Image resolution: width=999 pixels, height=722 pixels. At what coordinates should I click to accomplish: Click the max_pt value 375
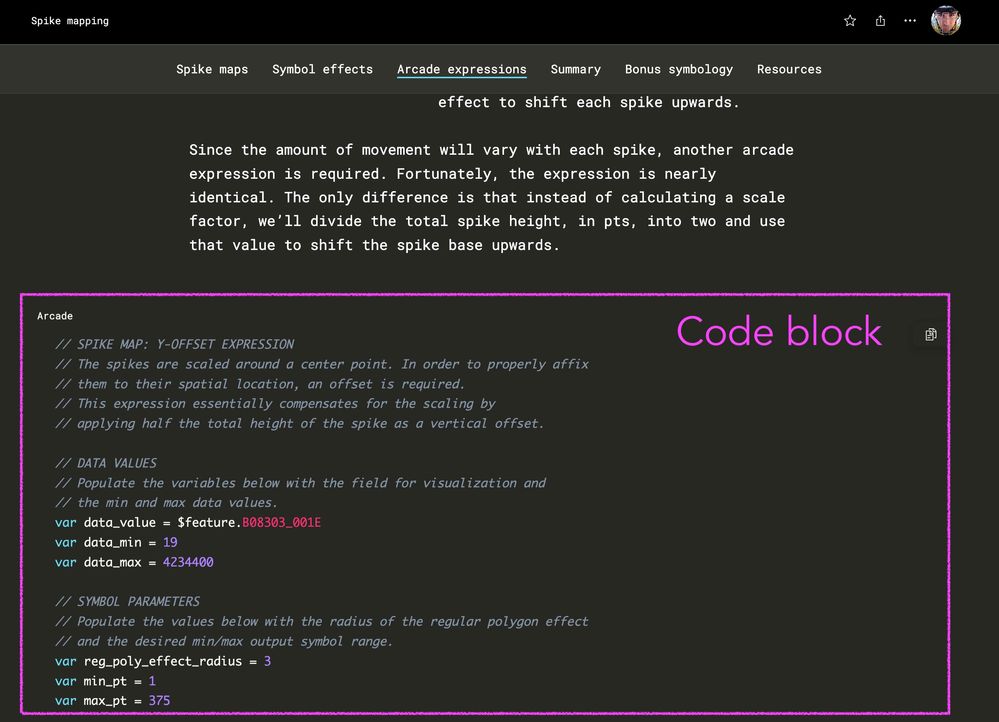pos(158,700)
